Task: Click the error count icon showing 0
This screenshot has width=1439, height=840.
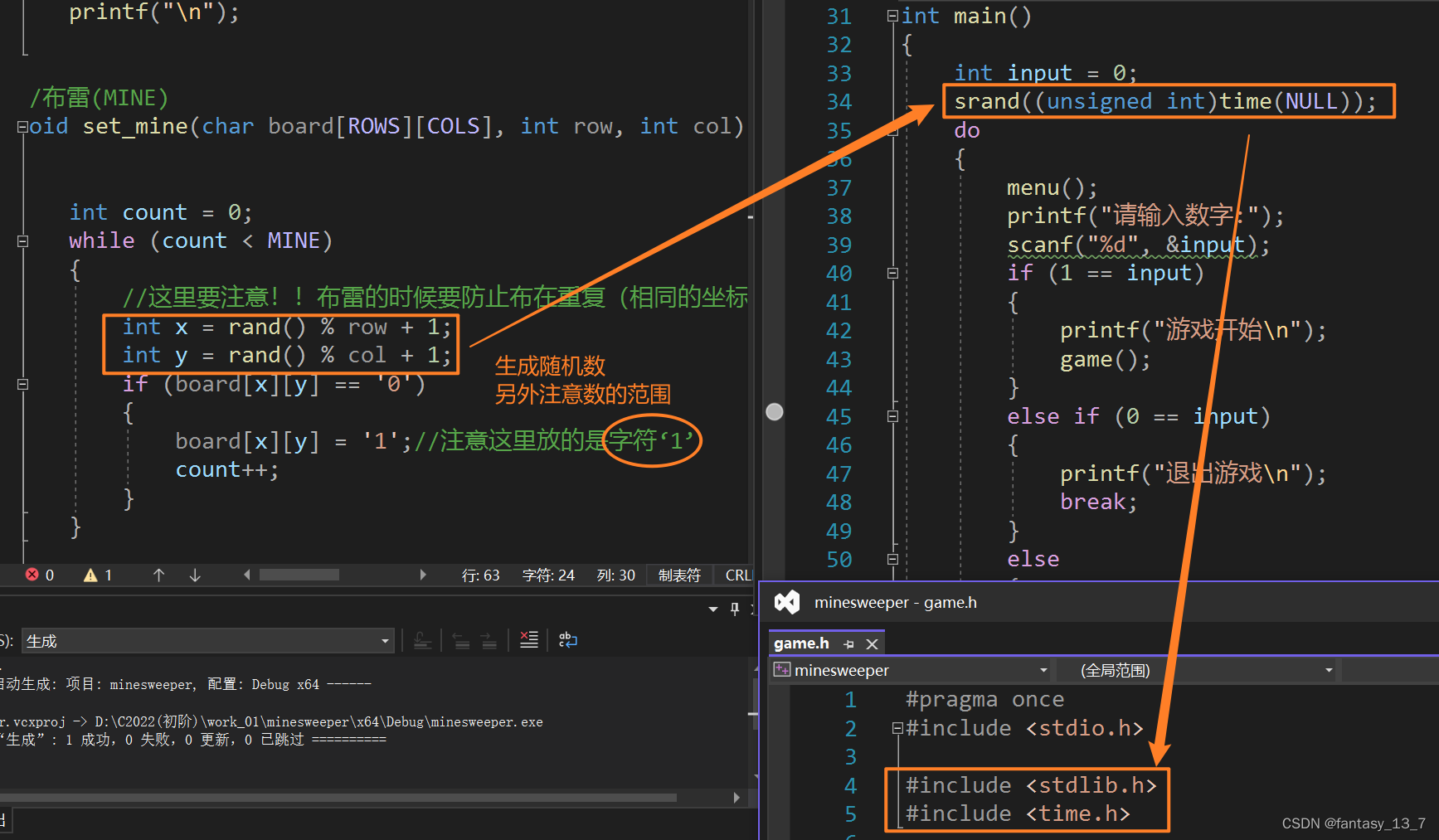Action: coord(32,575)
